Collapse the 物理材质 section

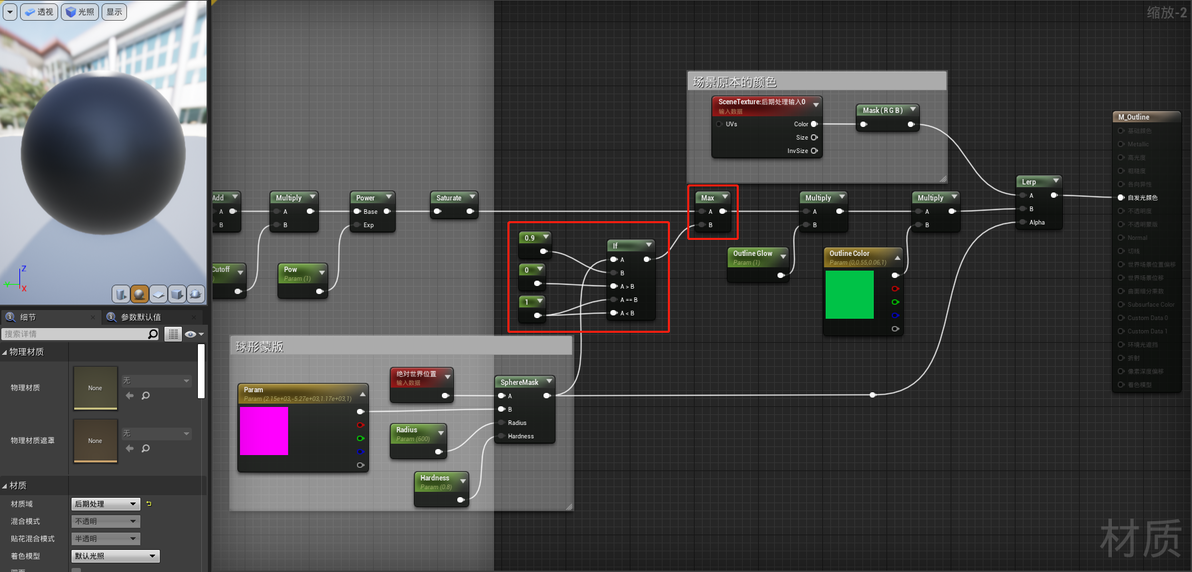click(x=5, y=352)
